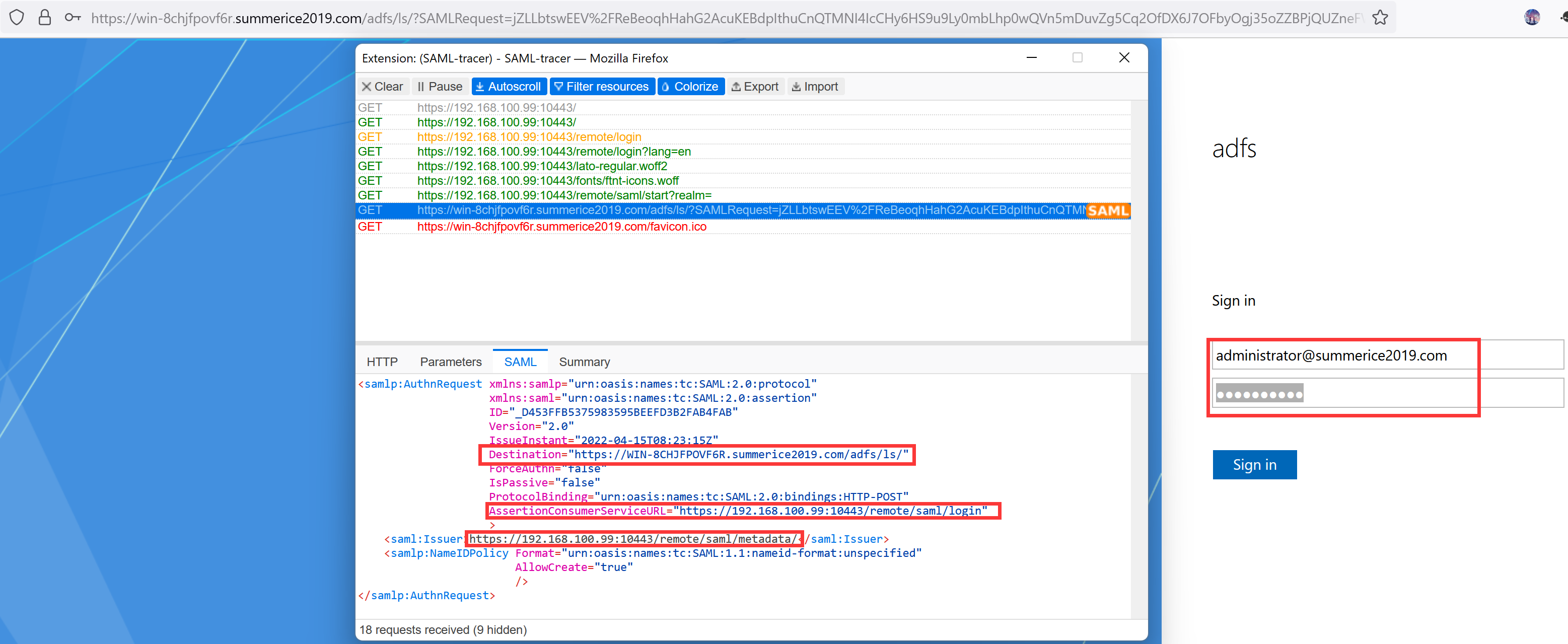This screenshot has height=644, width=1568.
Task: Toggle Filter resources button
Action: pos(601,87)
